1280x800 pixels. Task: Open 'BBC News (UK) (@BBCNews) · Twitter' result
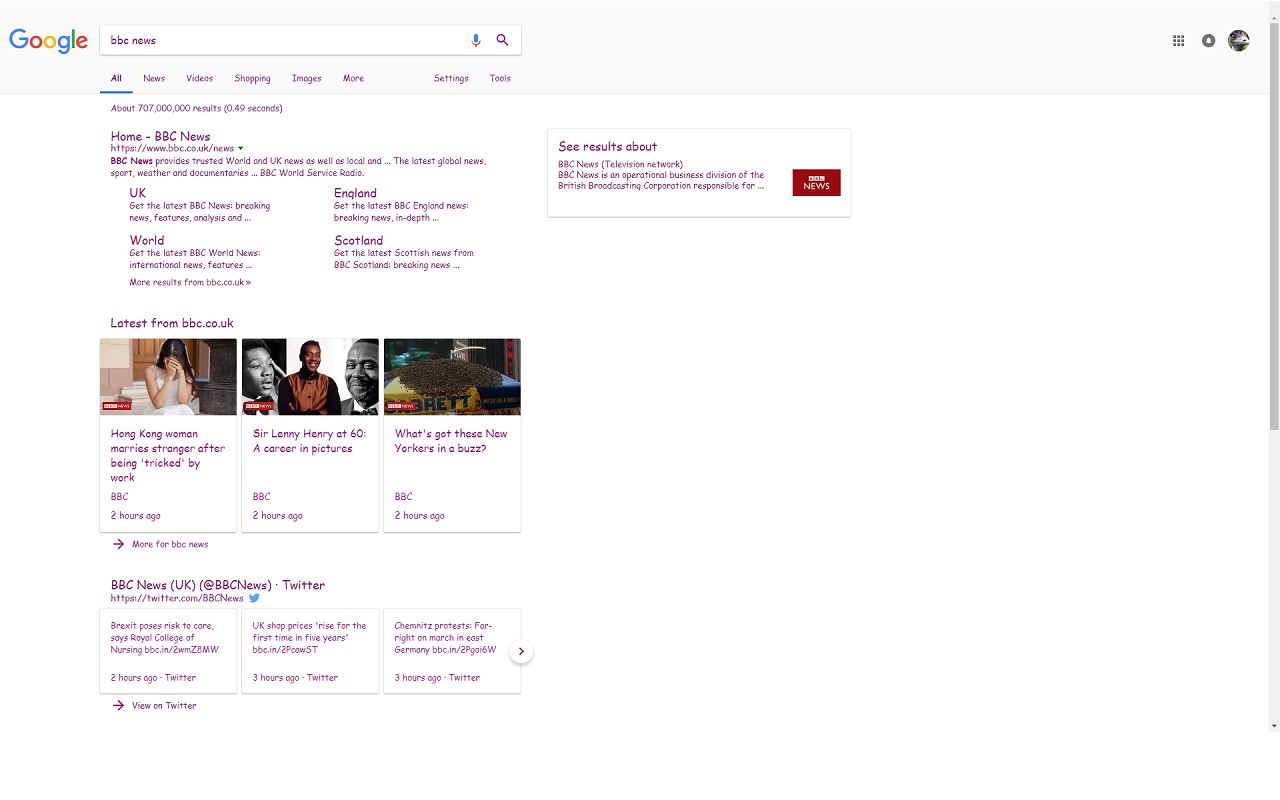218,585
